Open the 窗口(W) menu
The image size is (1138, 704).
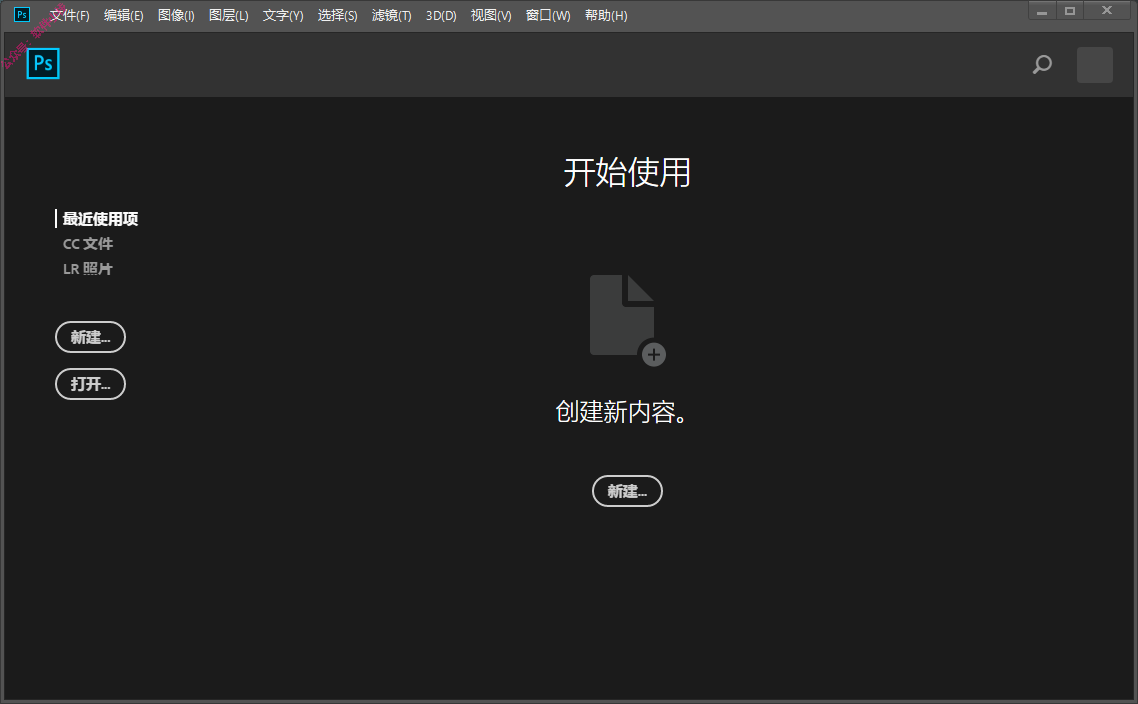(x=548, y=15)
